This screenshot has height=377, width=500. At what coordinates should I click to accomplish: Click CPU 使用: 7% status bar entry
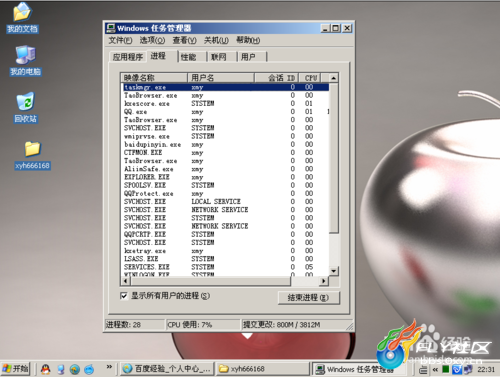pos(203,325)
